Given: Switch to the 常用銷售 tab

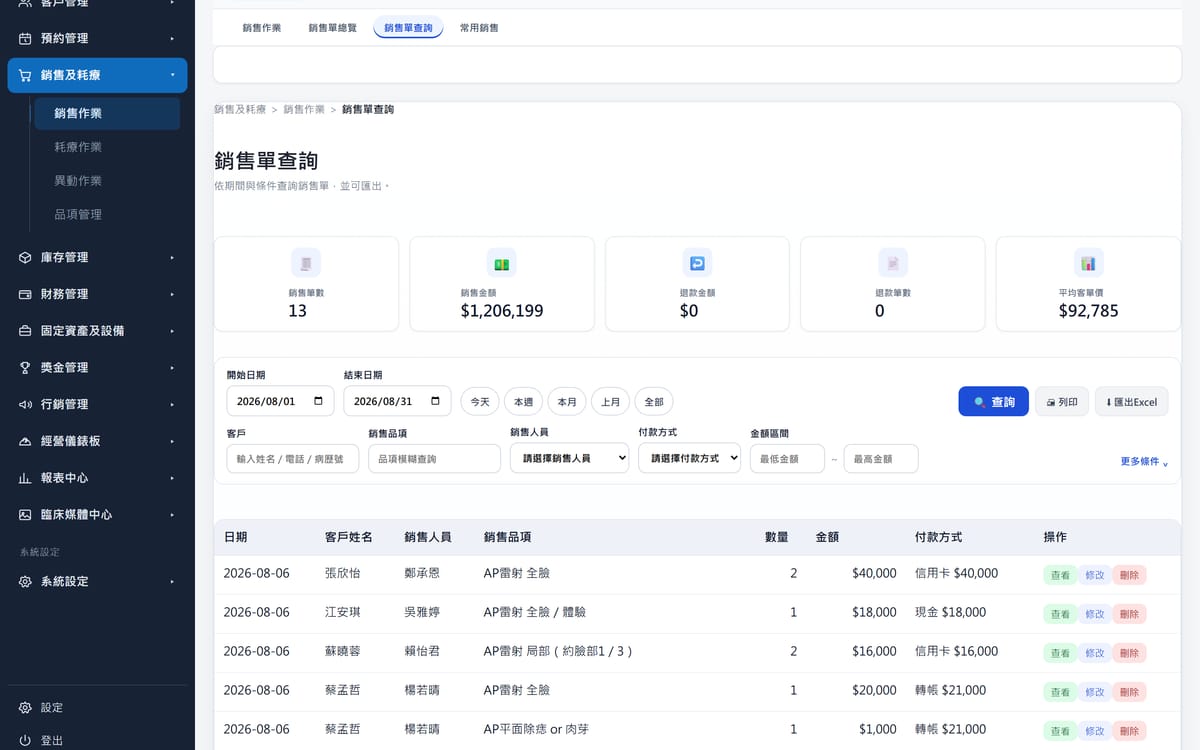Looking at the screenshot, I should point(479,28).
